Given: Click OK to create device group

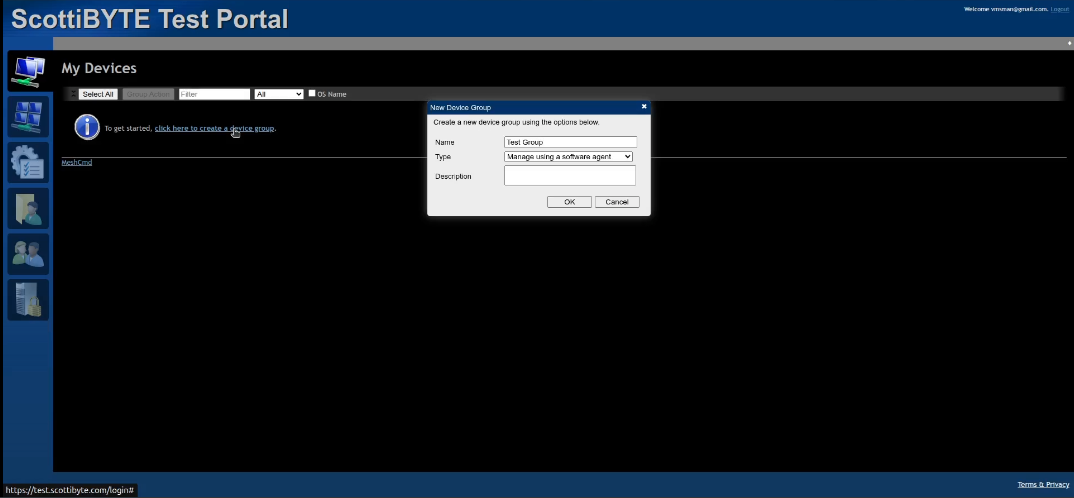Looking at the screenshot, I should point(569,202).
